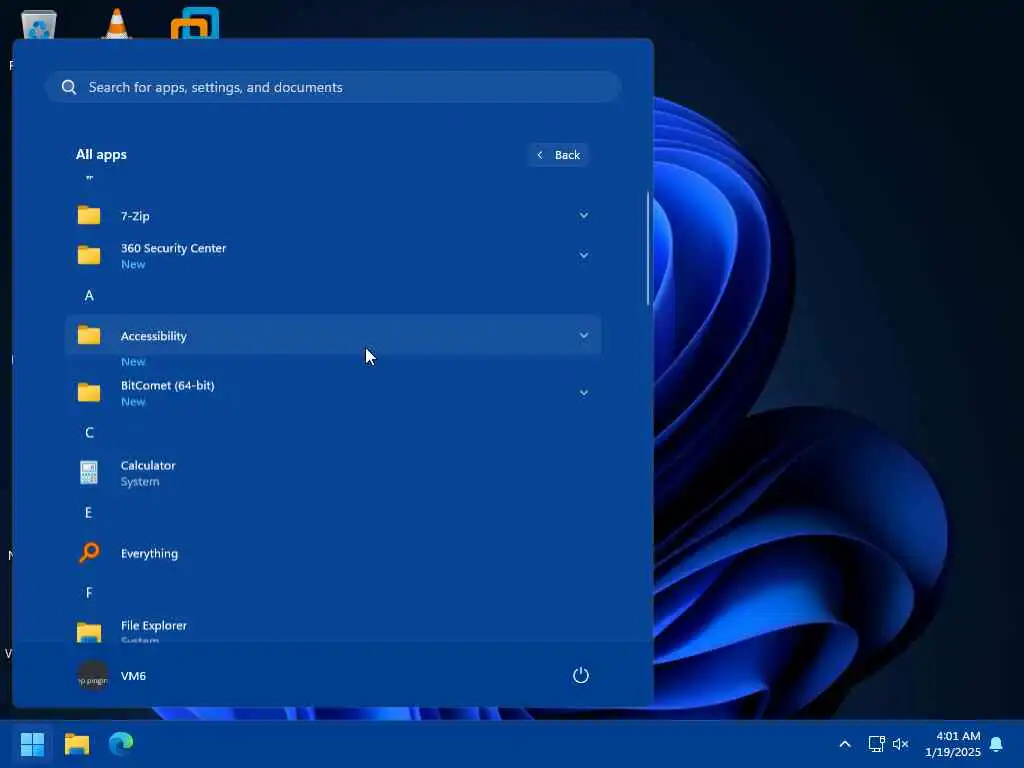This screenshot has height=768, width=1024.
Task: Open File Explorer from All apps
Action: tap(332, 630)
